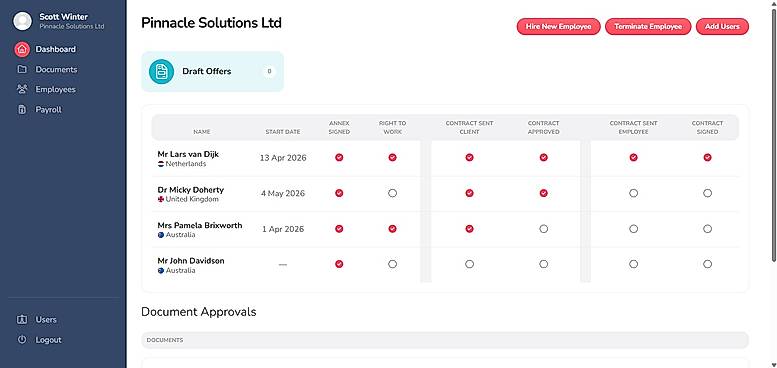Open Dr Micky Doherty's record

(190, 190)
